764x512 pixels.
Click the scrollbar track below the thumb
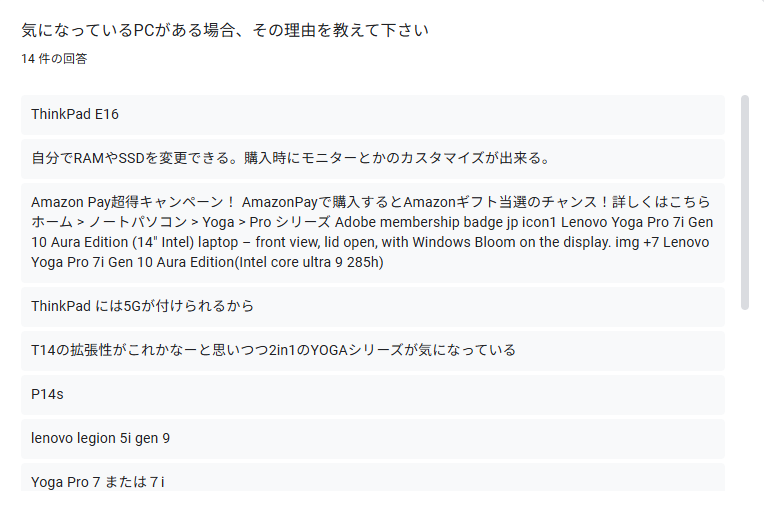(x=745, y=399)
